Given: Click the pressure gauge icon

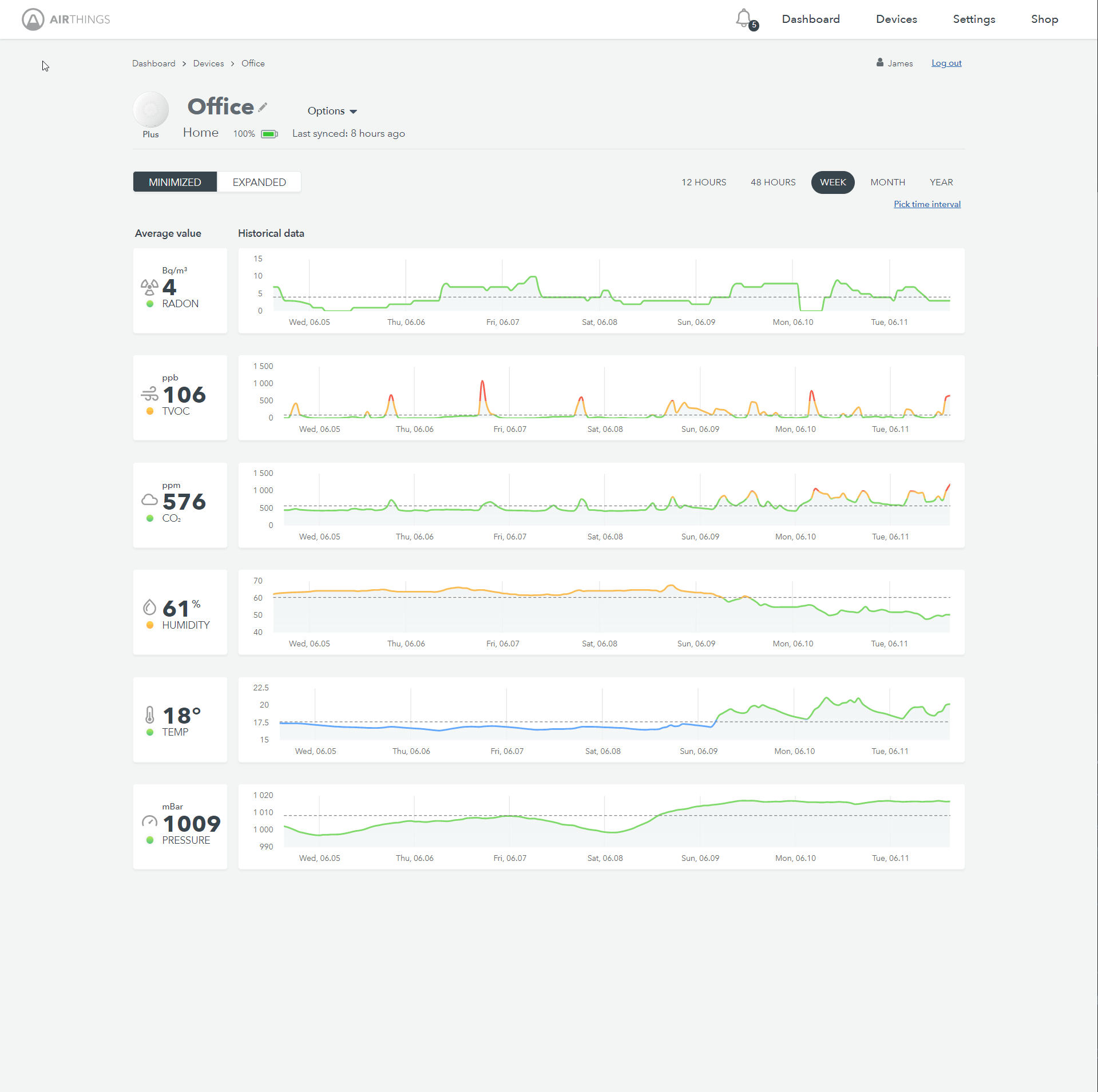Looking at the screenshot, I should [x=149, y=821].
